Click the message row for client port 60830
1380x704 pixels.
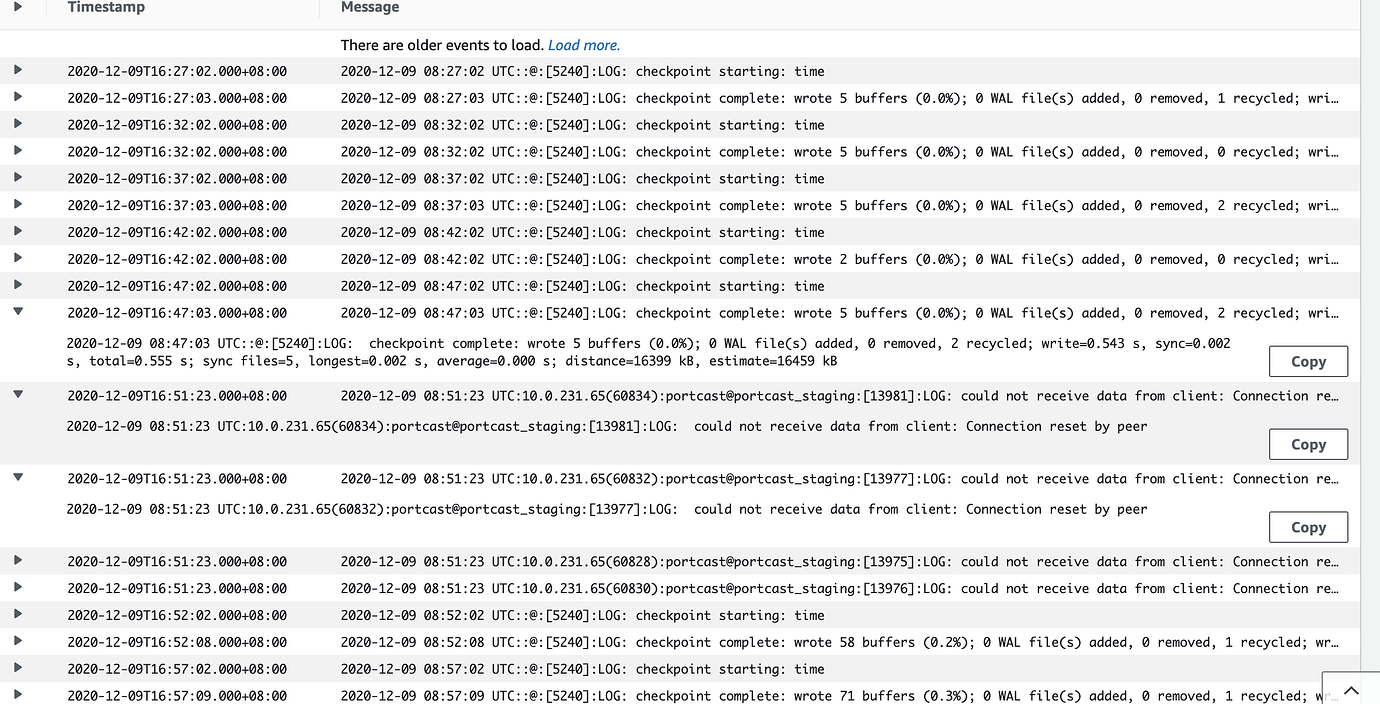pos(840,589)
